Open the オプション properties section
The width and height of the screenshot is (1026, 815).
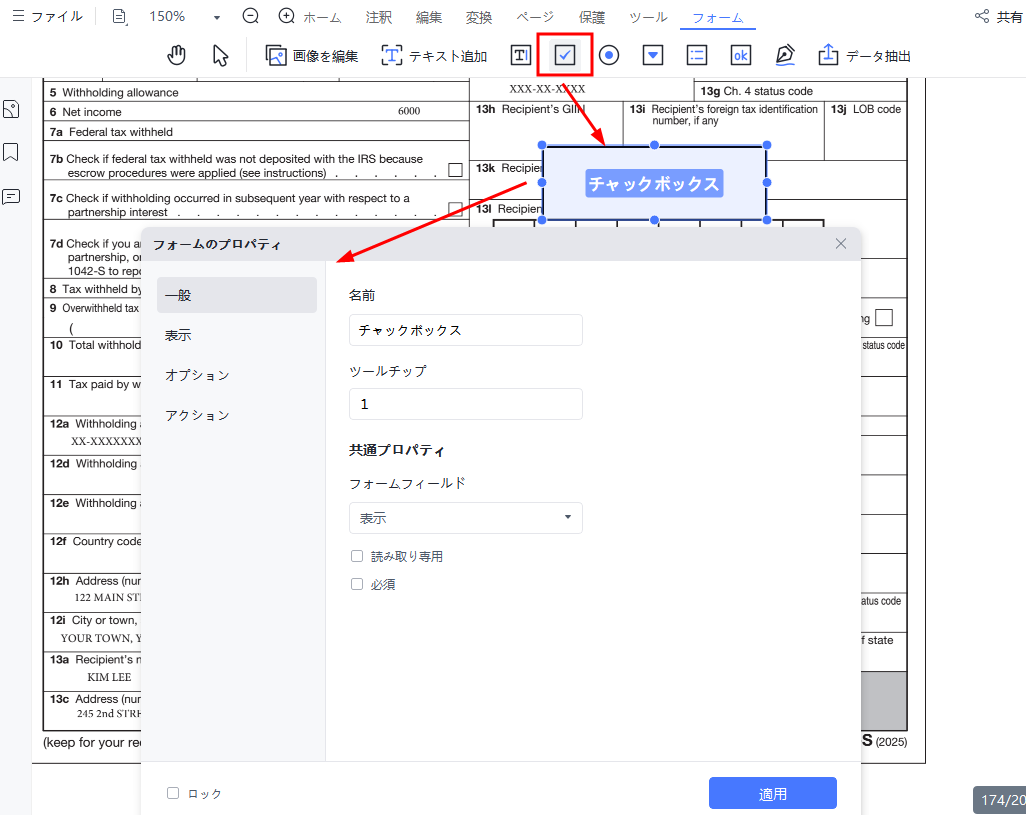pos(197,375)
